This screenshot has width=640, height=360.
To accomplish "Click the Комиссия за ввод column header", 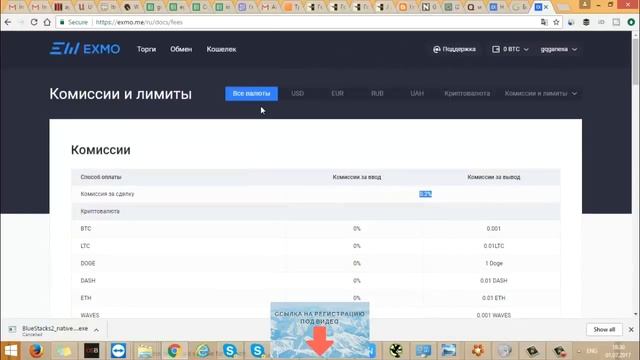I will (x=357, y=177).
